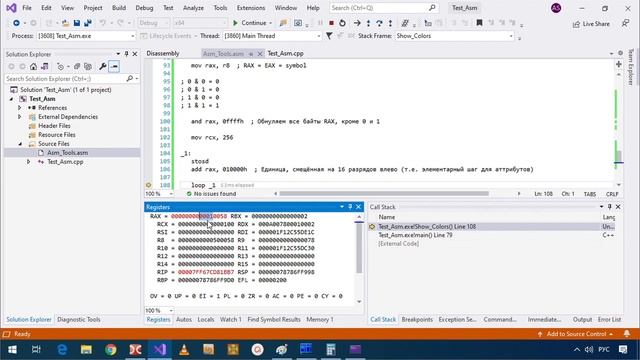Image resolution: width=640 pixels, height=360 pixels.
Task: Open Chrome from the taskbar
Action: pos(111,349)
